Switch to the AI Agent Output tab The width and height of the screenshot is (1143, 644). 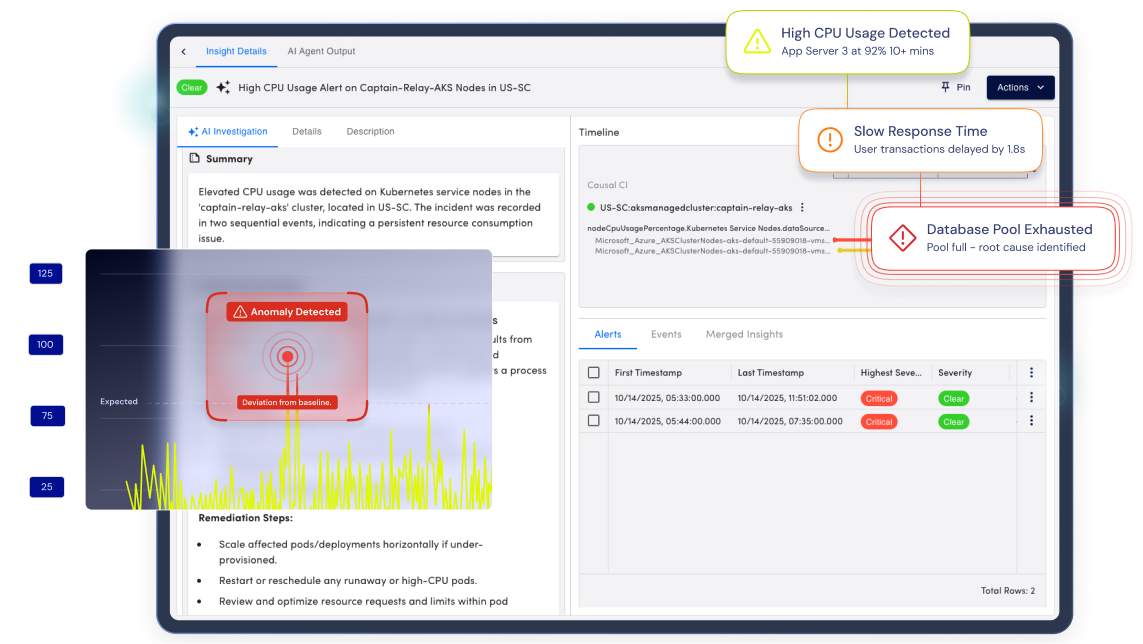coord(321,52)
